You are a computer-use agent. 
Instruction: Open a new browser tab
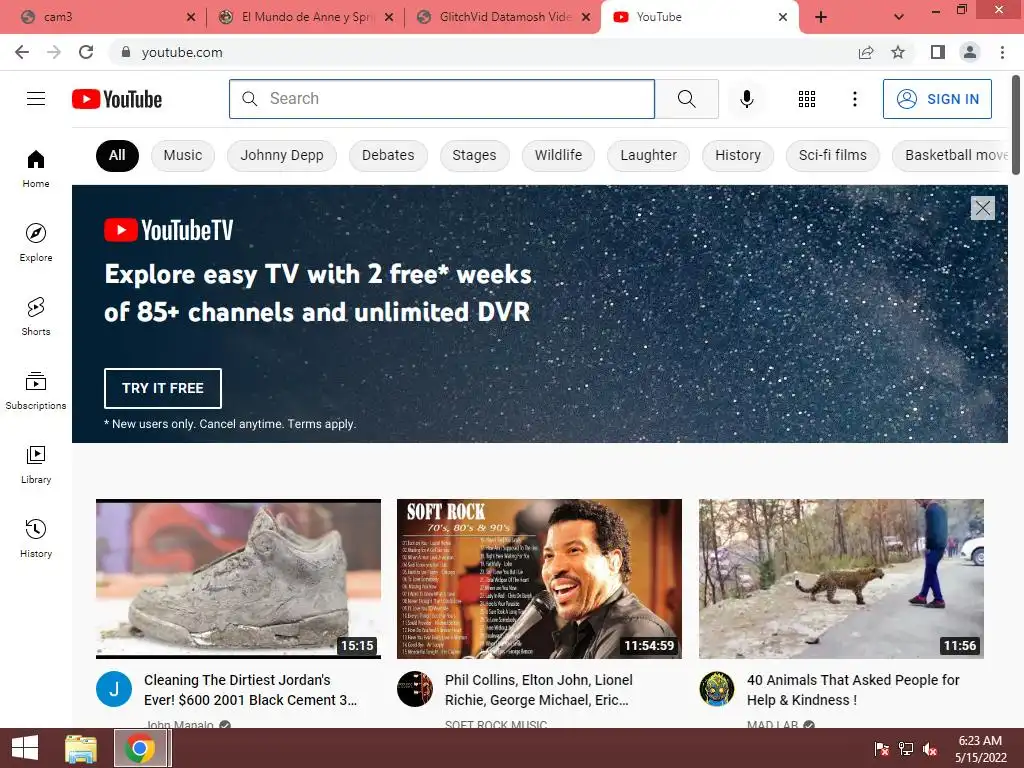(x=821, y=17)
